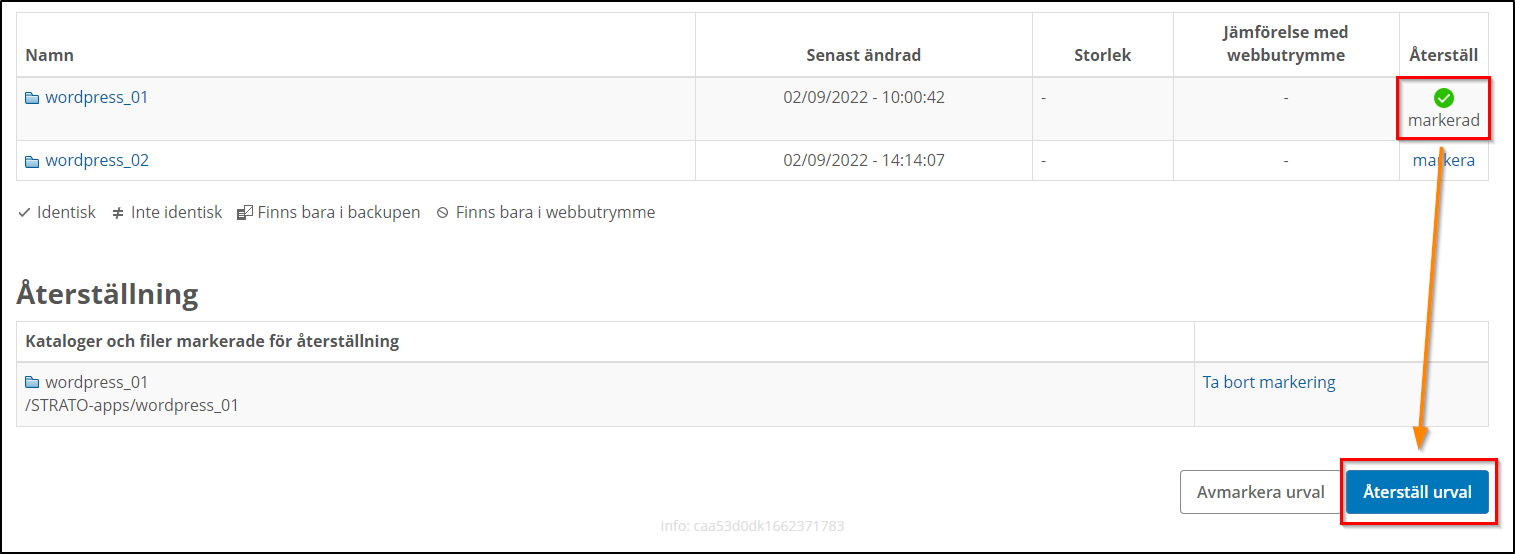Open the wordpress_02 folder name link
Image resolution: width=1515 pixels, height=554 pixels.
pos(96,161)
